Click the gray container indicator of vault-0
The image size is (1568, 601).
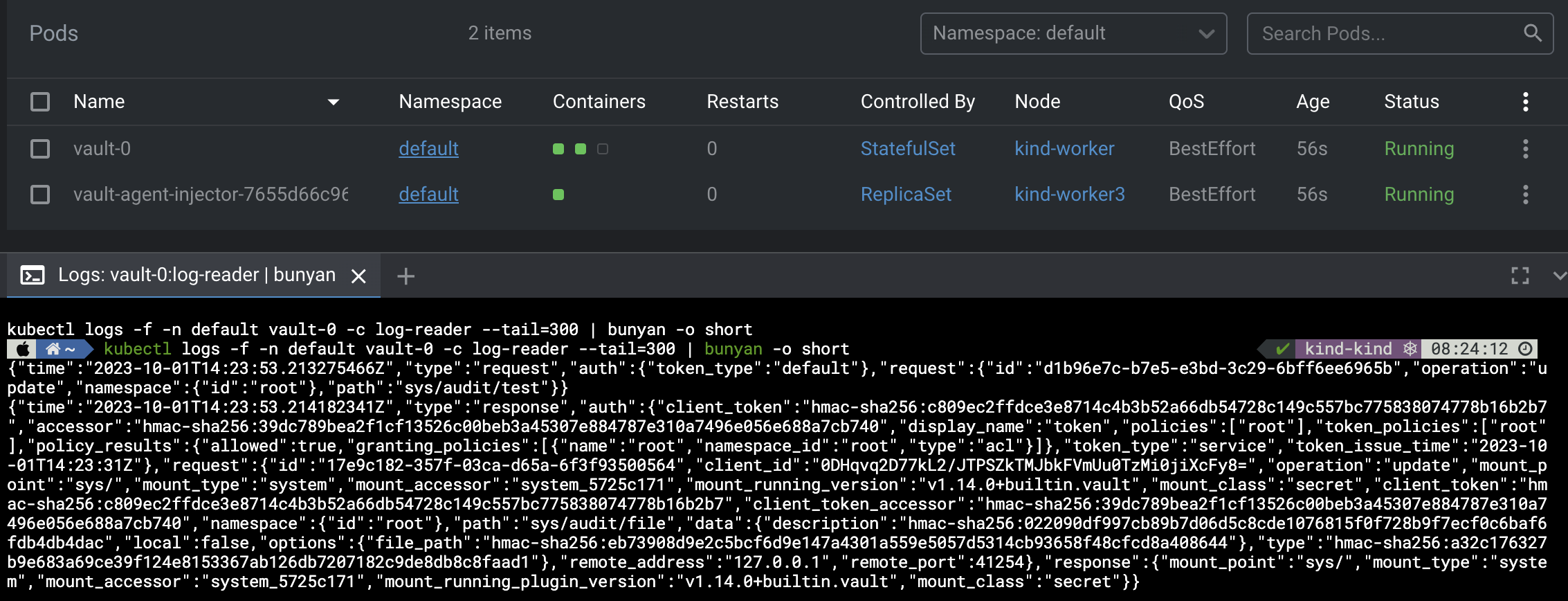click(603, 149)
